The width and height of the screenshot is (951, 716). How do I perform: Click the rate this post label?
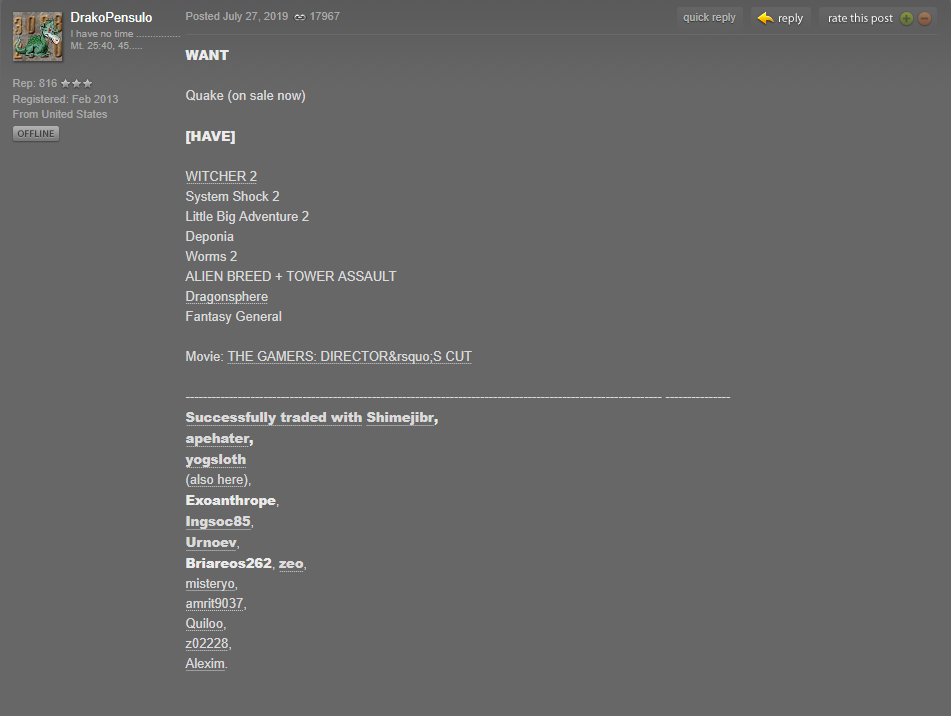tap(860, 18)
